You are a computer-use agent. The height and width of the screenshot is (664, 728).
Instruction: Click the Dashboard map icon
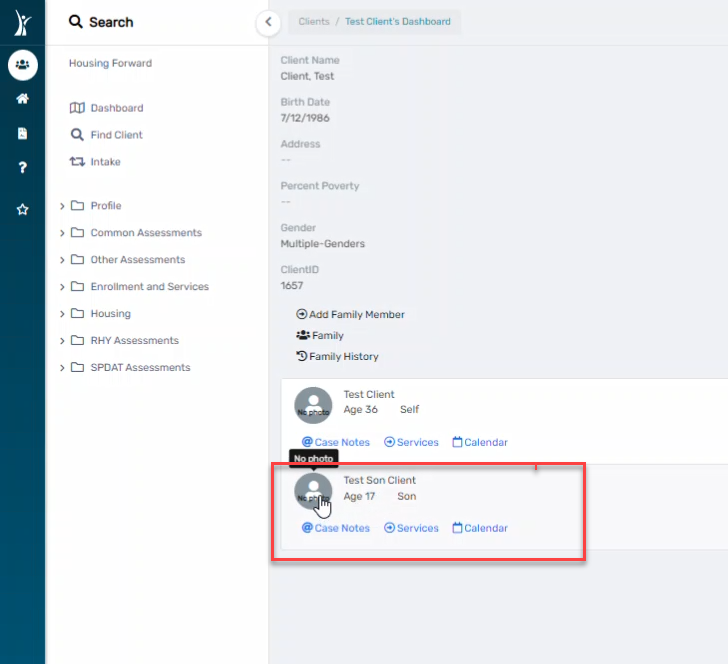coord(77,108)
